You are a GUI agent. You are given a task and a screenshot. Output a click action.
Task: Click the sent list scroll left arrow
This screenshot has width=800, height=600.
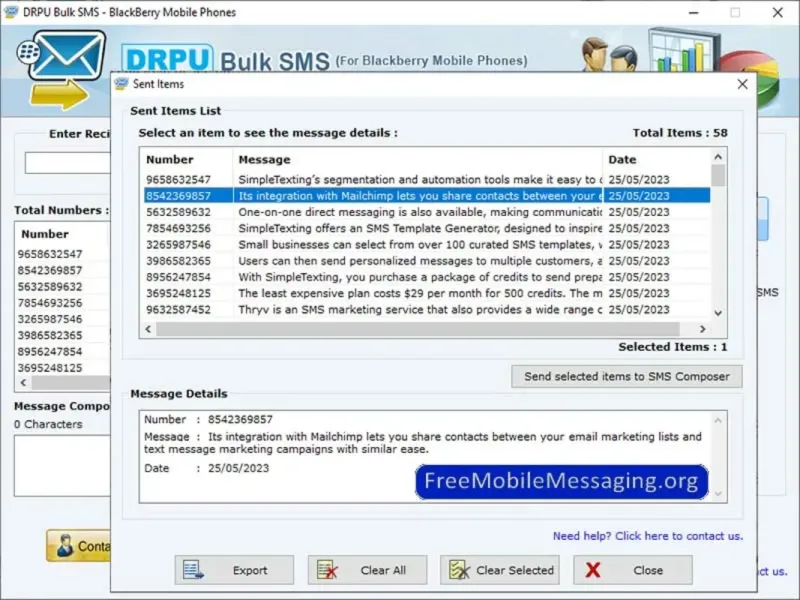pos(148,329)
